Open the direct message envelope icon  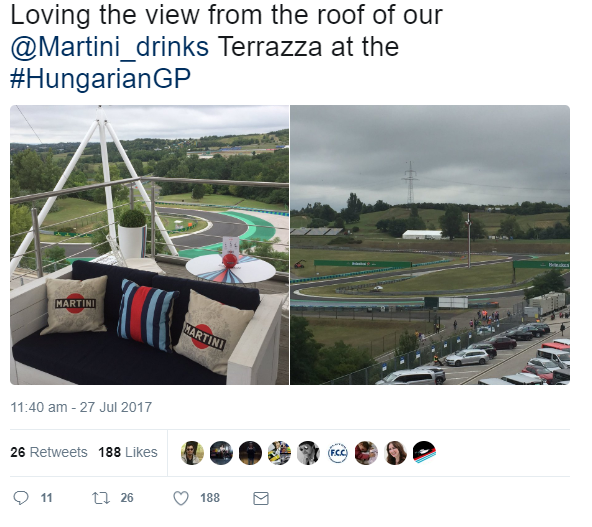(261, 498)
